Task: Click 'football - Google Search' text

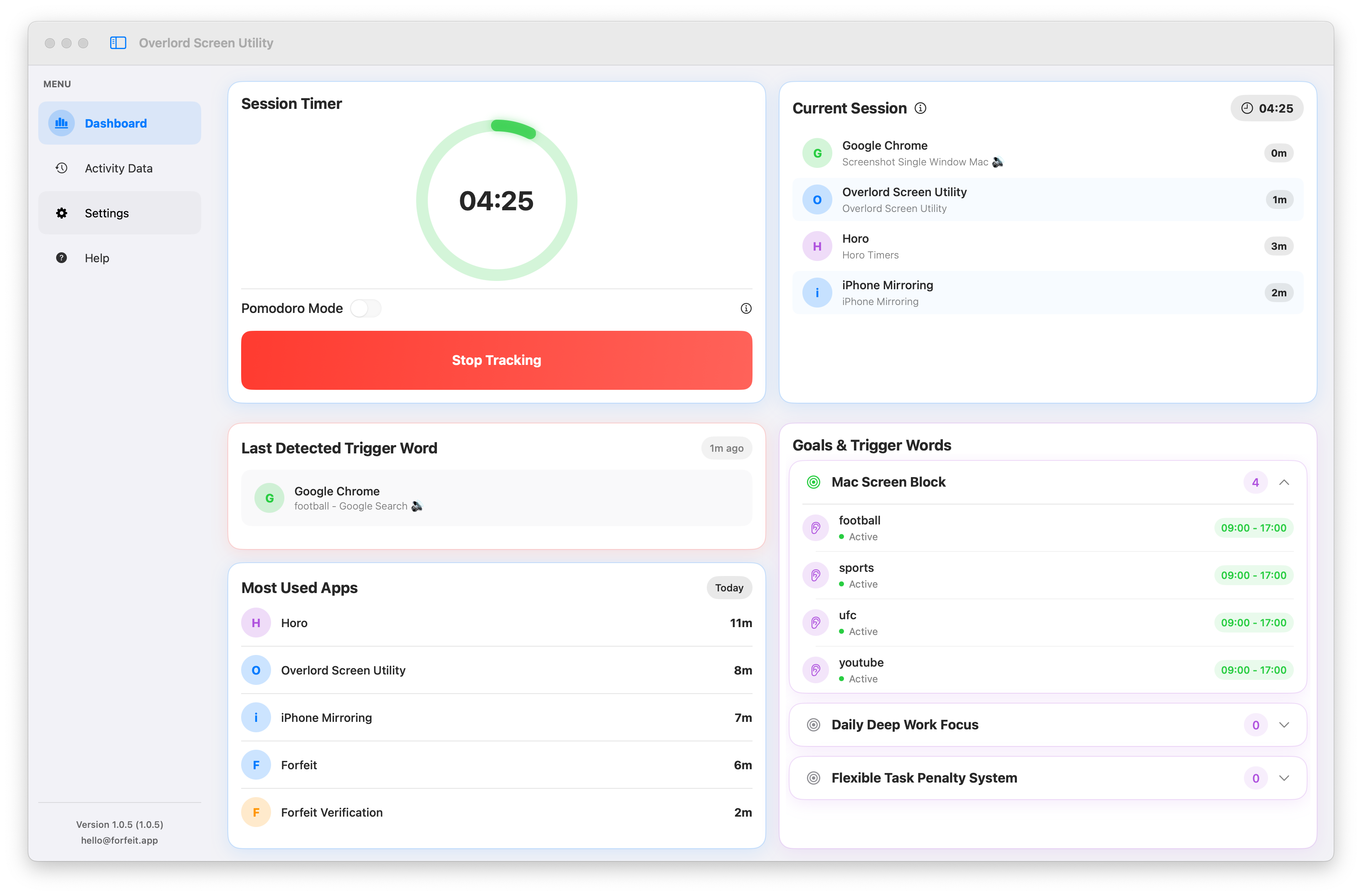Action: pos(350,506)
